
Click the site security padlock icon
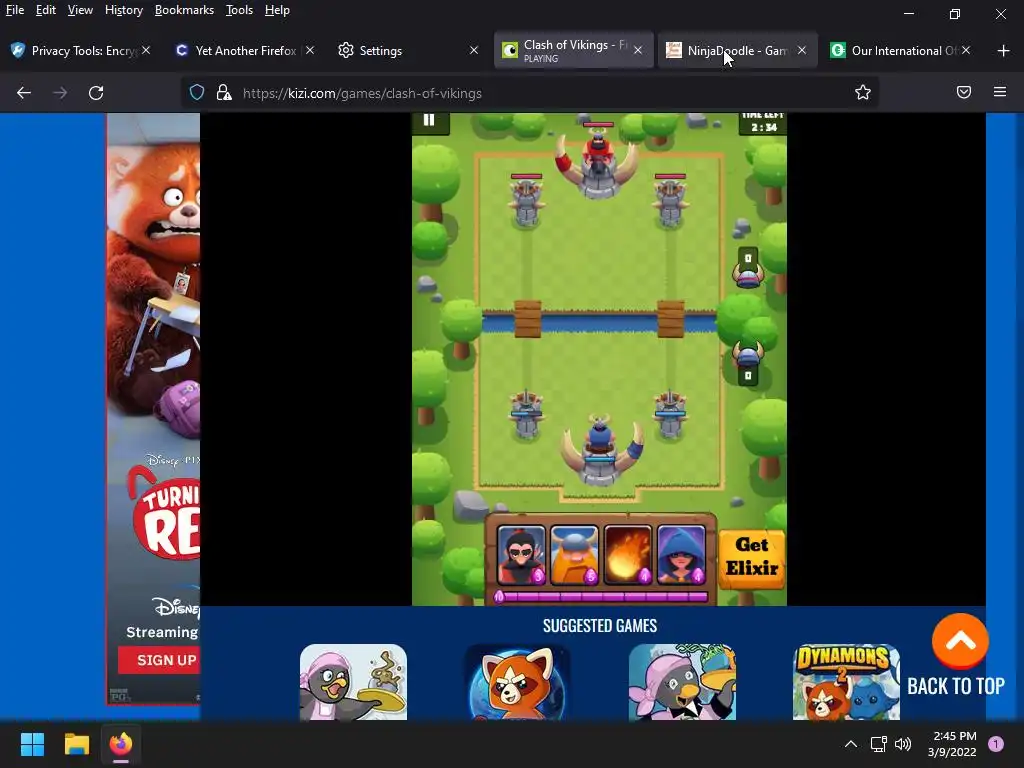click(224, 93)
